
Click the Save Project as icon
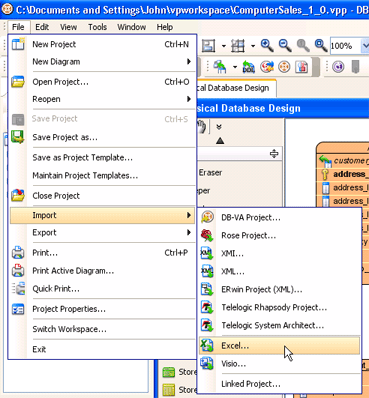(18, 137)
